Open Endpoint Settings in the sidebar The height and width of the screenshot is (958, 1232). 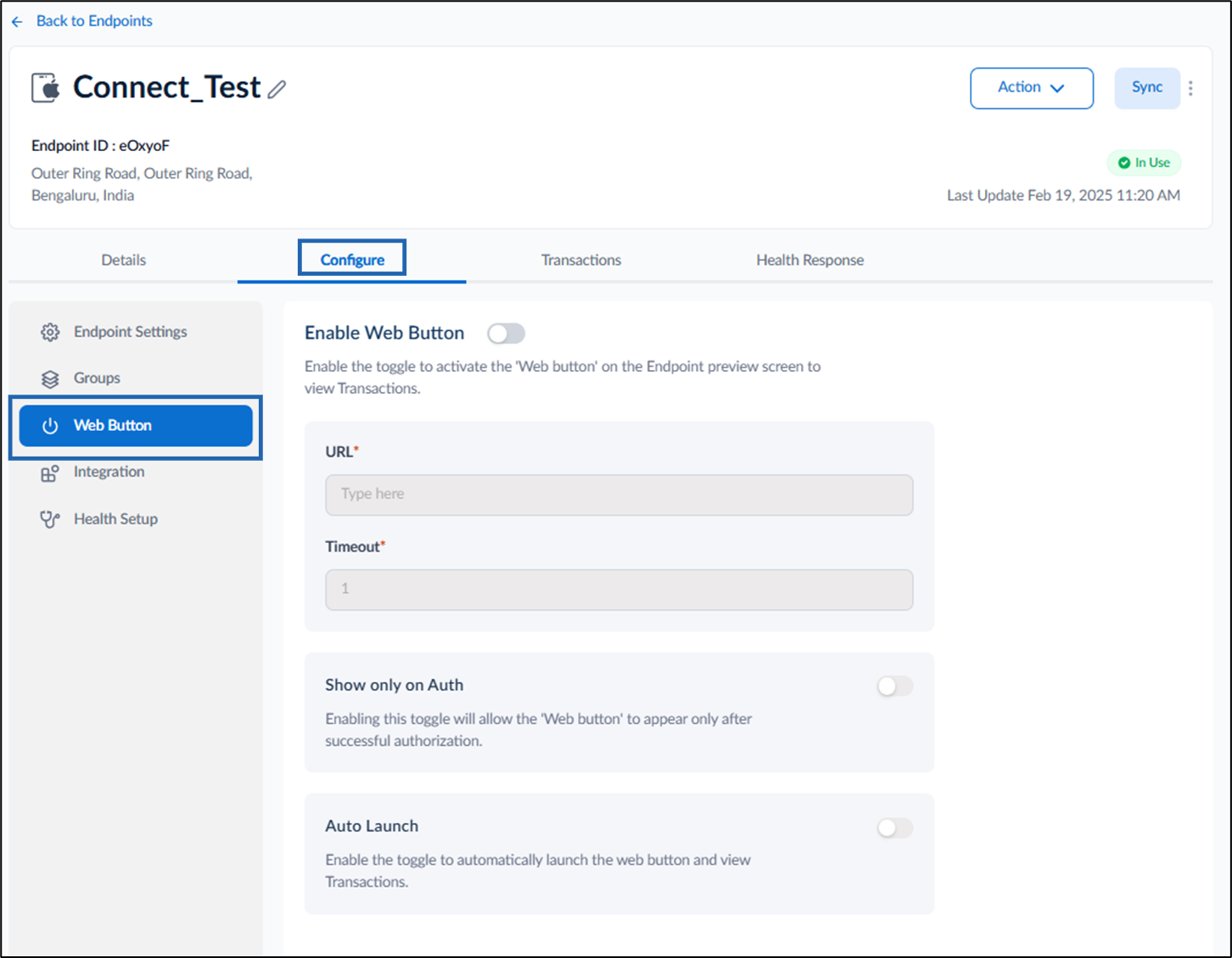[136, 332]
